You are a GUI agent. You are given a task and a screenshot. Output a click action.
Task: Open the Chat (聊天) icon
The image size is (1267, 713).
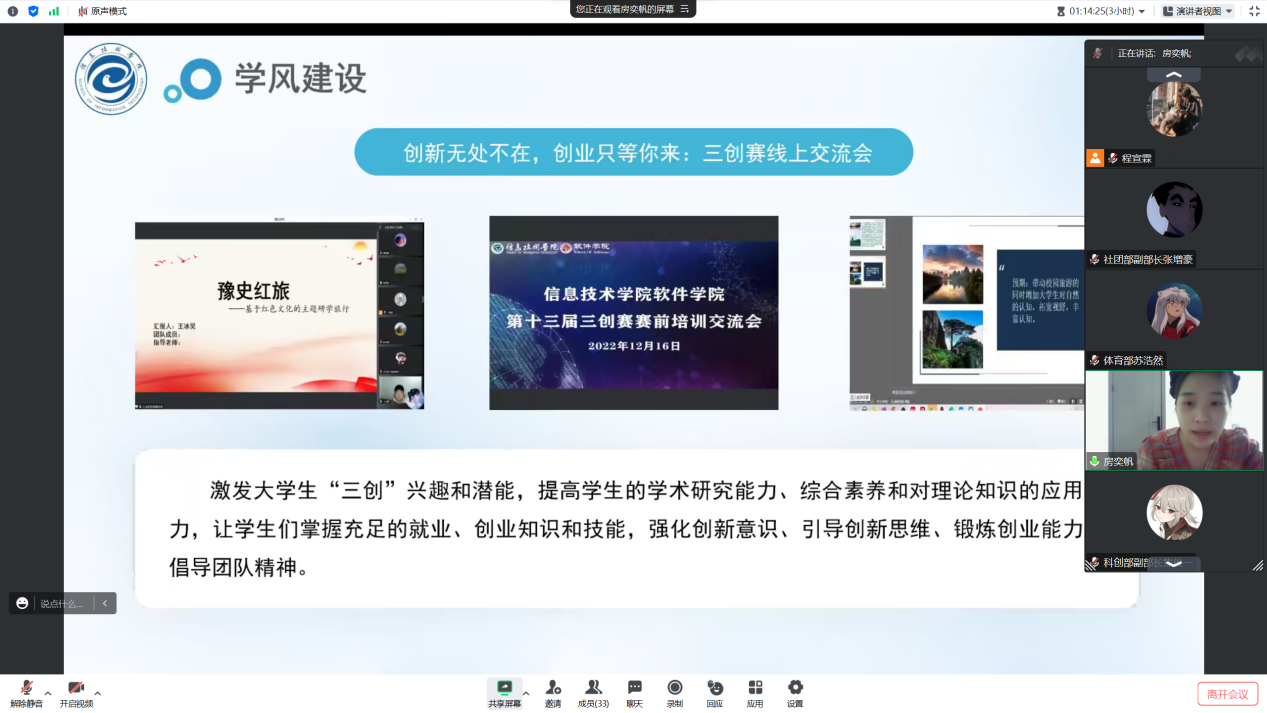pos(634,693)
